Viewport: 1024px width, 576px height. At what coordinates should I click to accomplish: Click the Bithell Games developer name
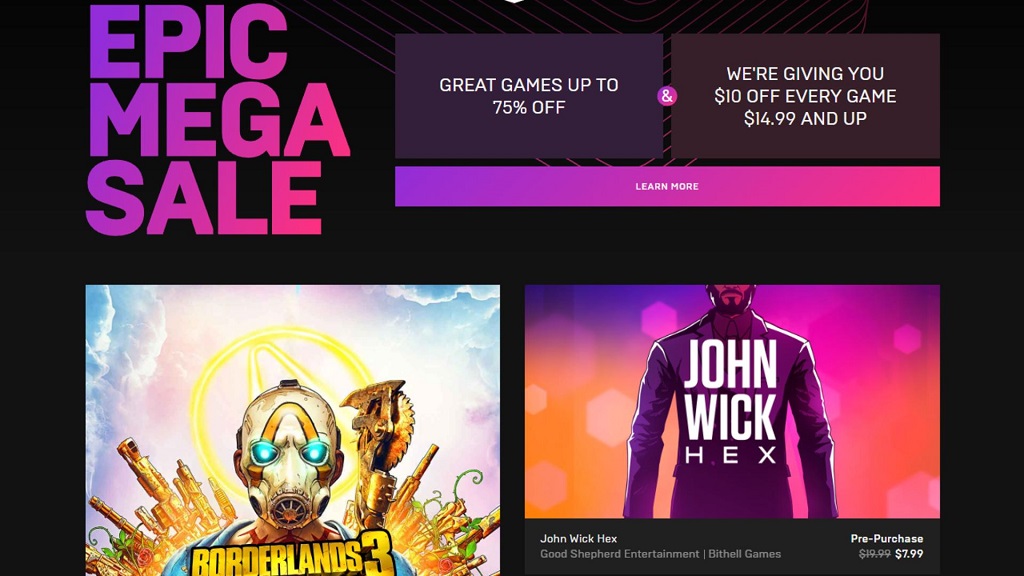pyautogui.click(x=744, y=554)
